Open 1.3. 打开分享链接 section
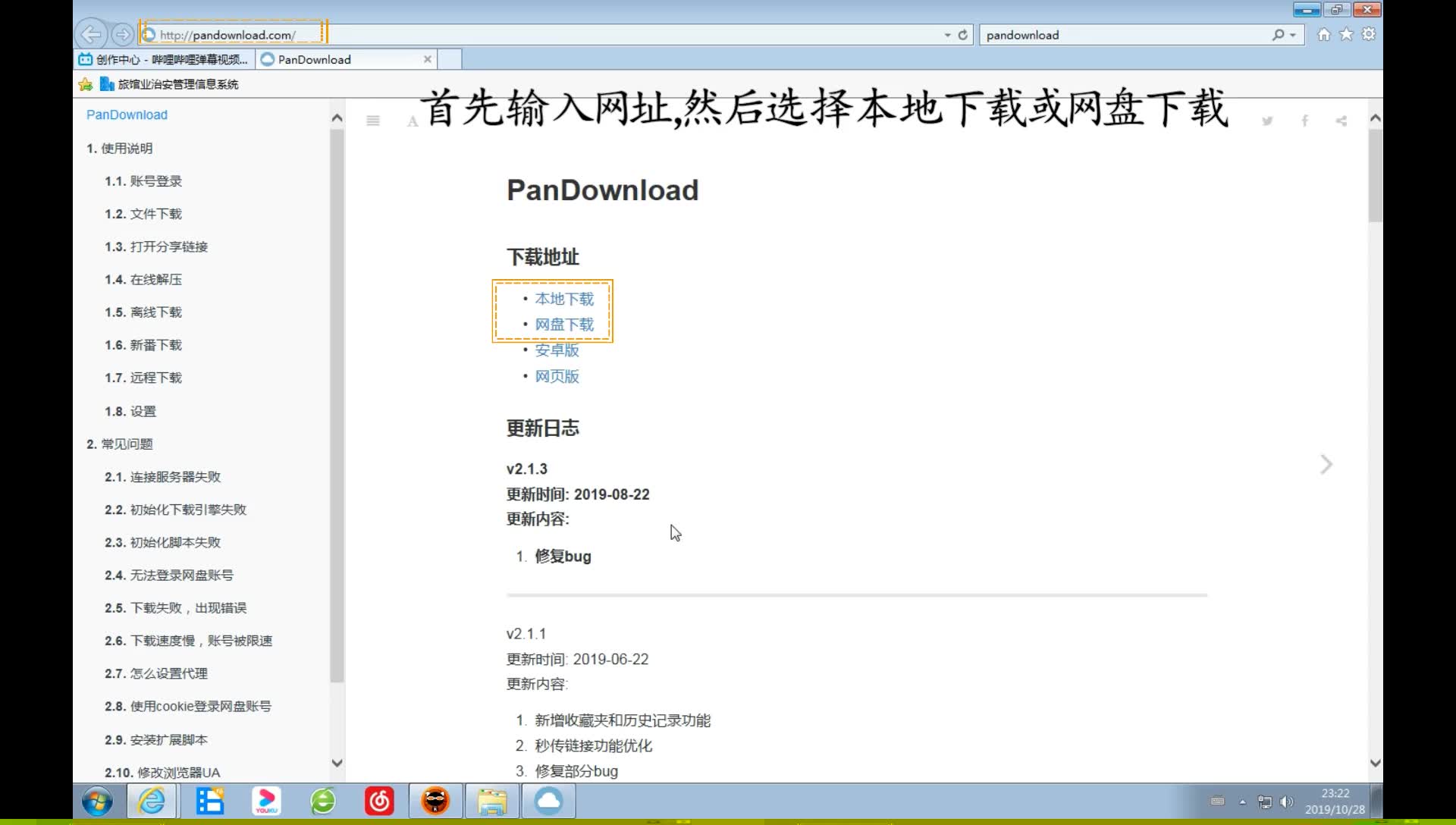The image size is (1456, 825). (x=156, y=246)
